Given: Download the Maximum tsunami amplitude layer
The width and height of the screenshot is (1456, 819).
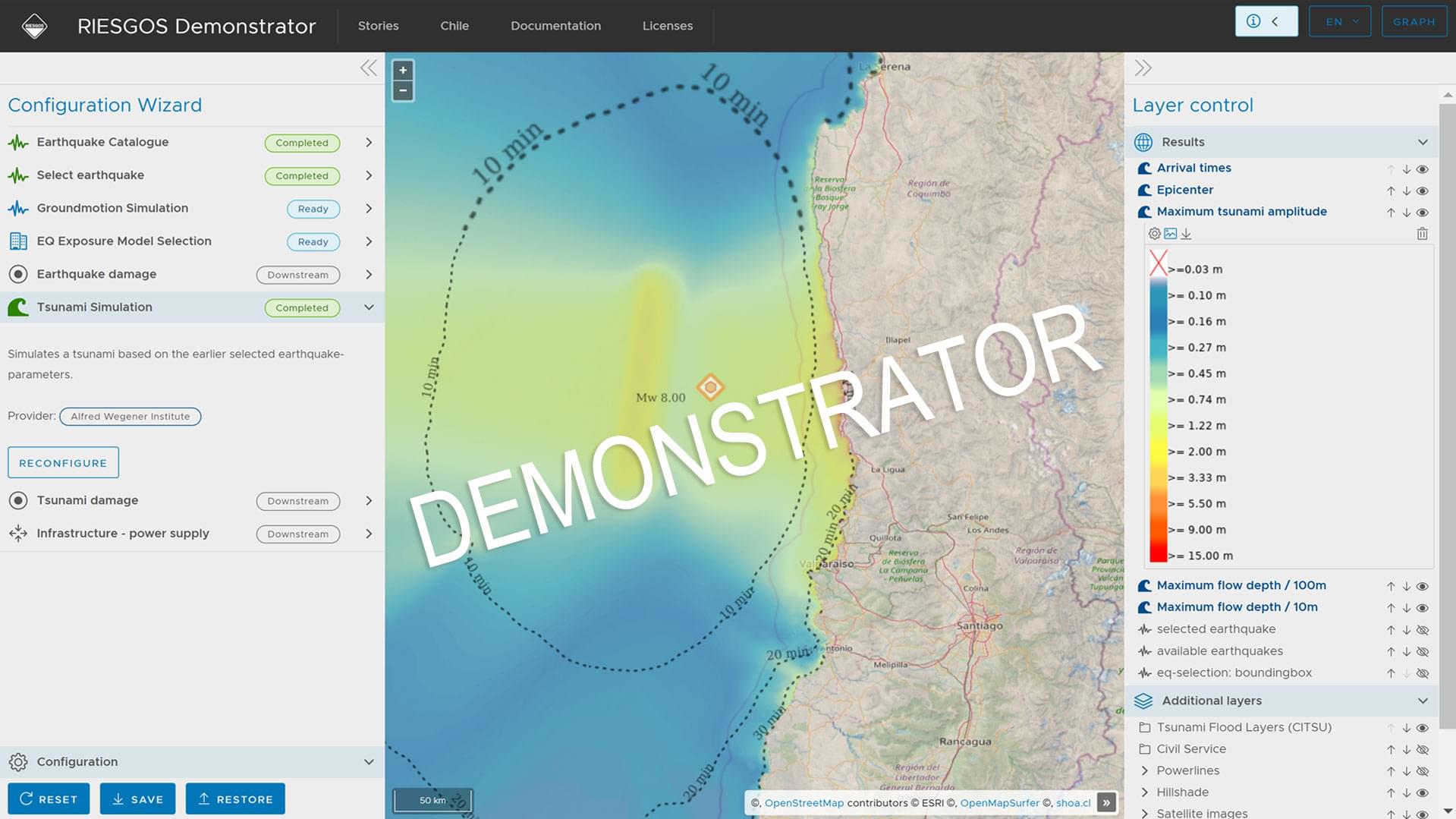Looking at the screenshot, I should pyautogui.click(x=1186, y=234).
